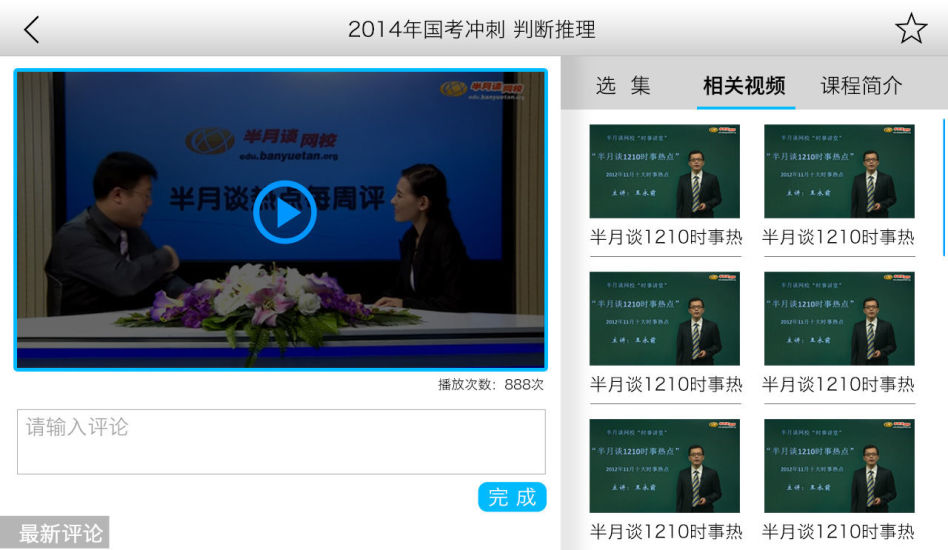Submit comment with the 完成 button
The height and width of the screenshot is (550, 948).
click(x=512, y=497)
